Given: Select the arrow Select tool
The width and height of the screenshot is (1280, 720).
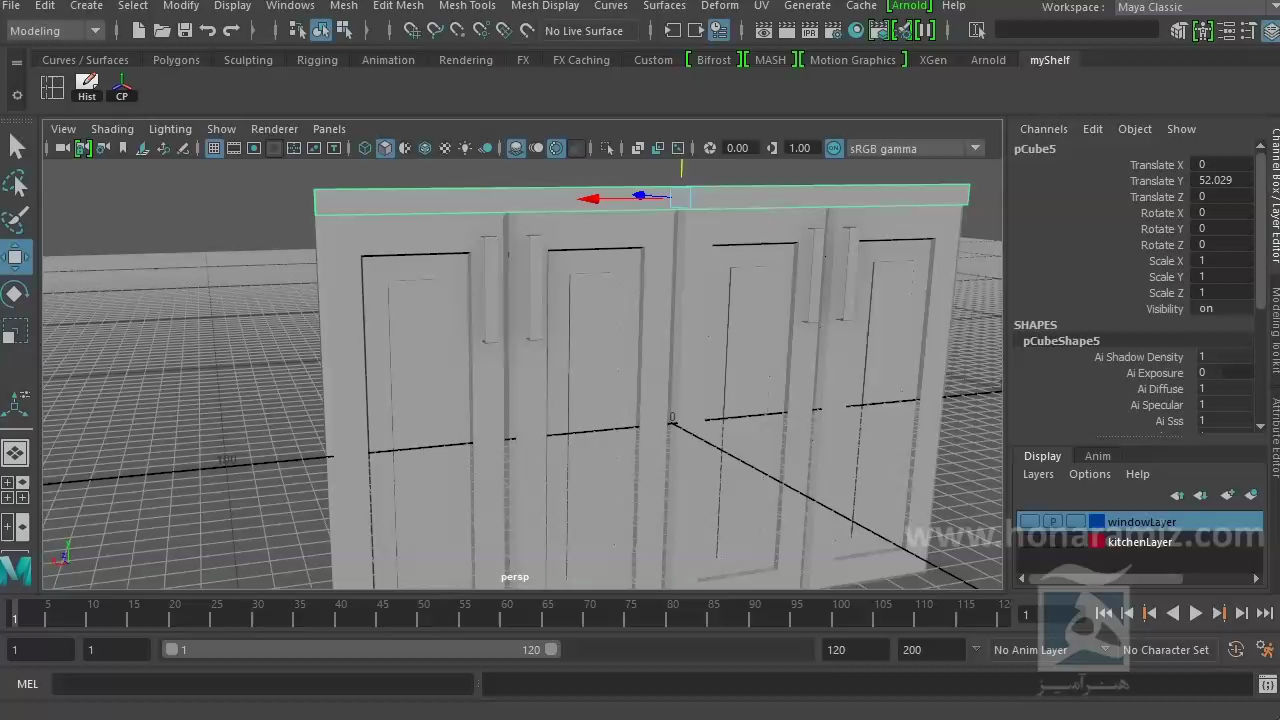Looking at the screenshot, I should (16, 147).
